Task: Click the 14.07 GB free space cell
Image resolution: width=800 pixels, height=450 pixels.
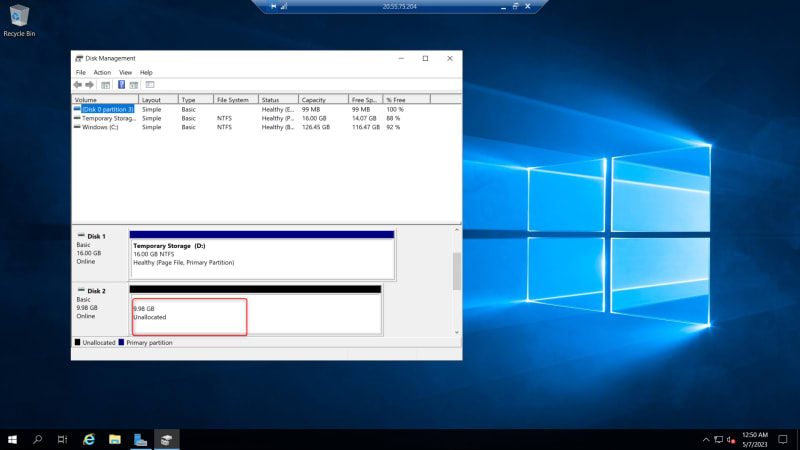Action: 364,118
